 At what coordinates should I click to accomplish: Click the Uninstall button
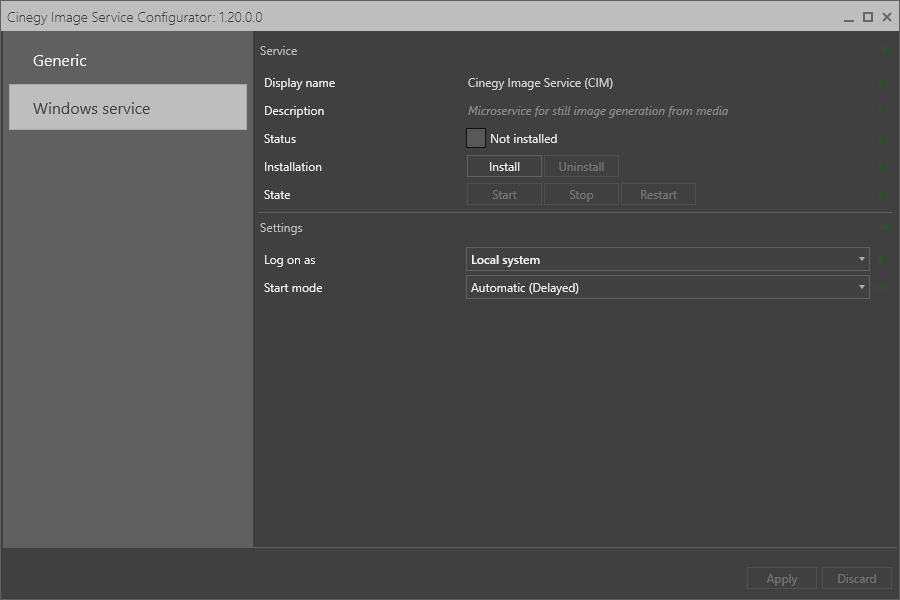pos(581,167)
